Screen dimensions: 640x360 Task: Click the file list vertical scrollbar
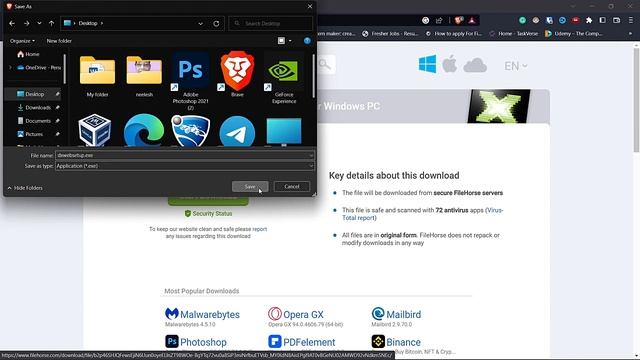click(313, 76)
